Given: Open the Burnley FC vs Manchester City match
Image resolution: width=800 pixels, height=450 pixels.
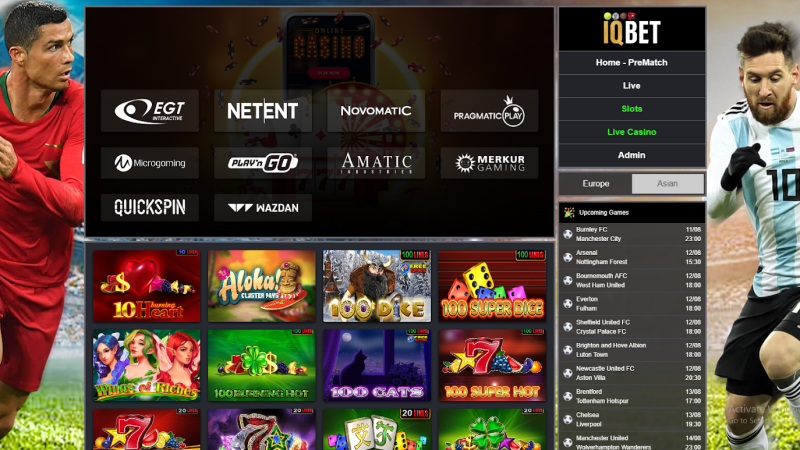Looking at the screenshot, I should pos(632,234).
